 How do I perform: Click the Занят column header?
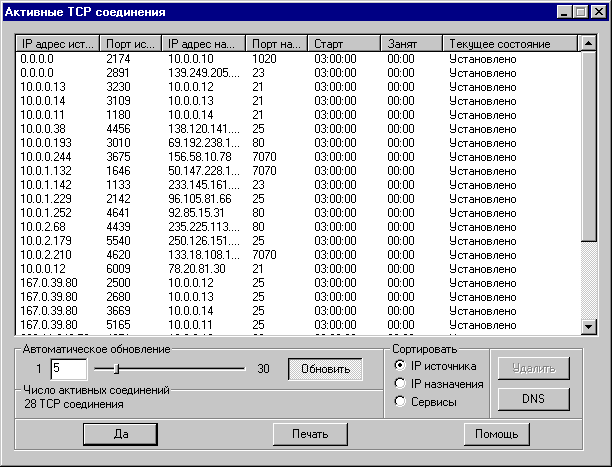412,45
